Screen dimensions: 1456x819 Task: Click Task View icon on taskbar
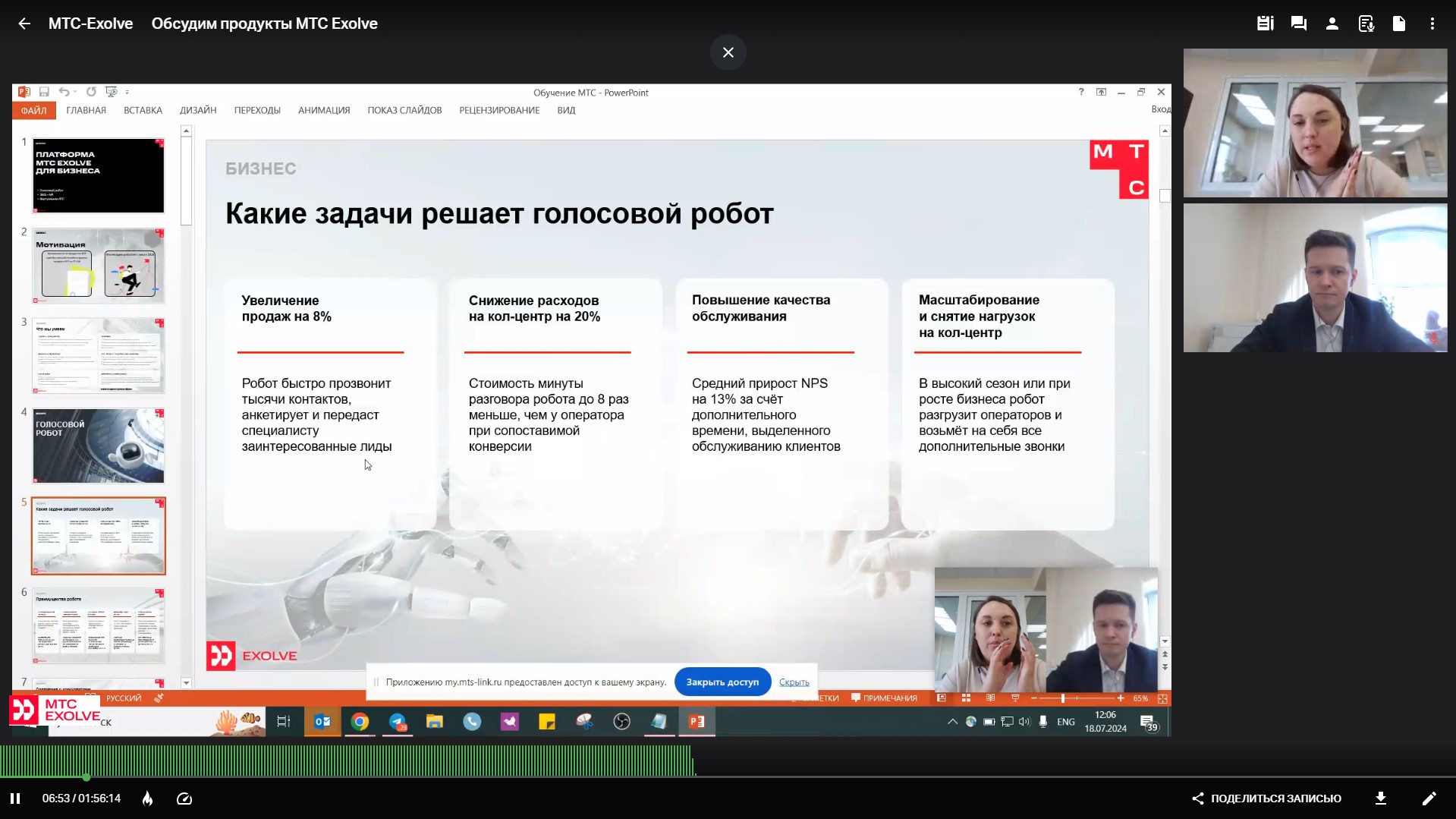coord(284,722)
